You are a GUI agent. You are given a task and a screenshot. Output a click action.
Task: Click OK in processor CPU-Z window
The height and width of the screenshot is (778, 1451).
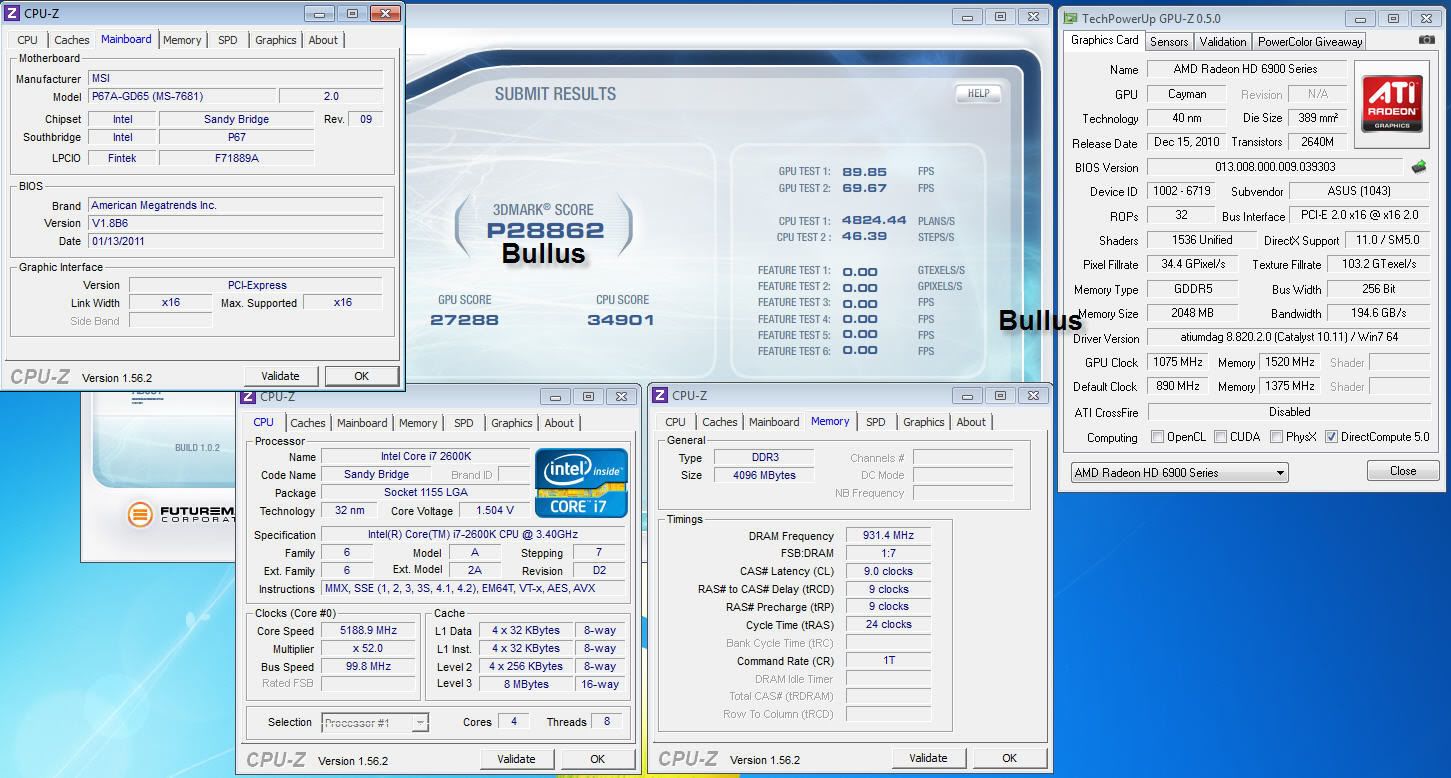click(x=597, y=759)
